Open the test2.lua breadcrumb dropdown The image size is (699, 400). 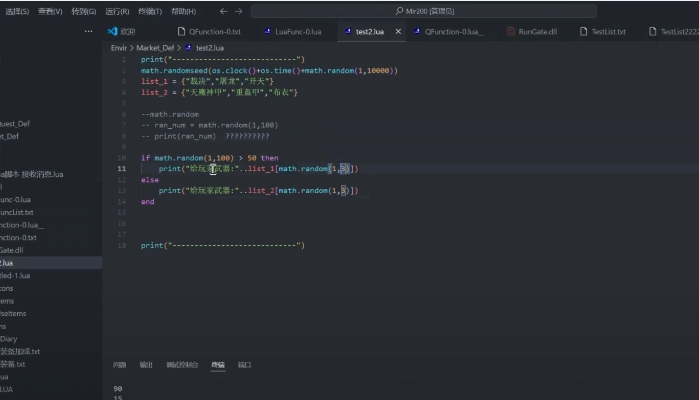click(x=209, y=47)
